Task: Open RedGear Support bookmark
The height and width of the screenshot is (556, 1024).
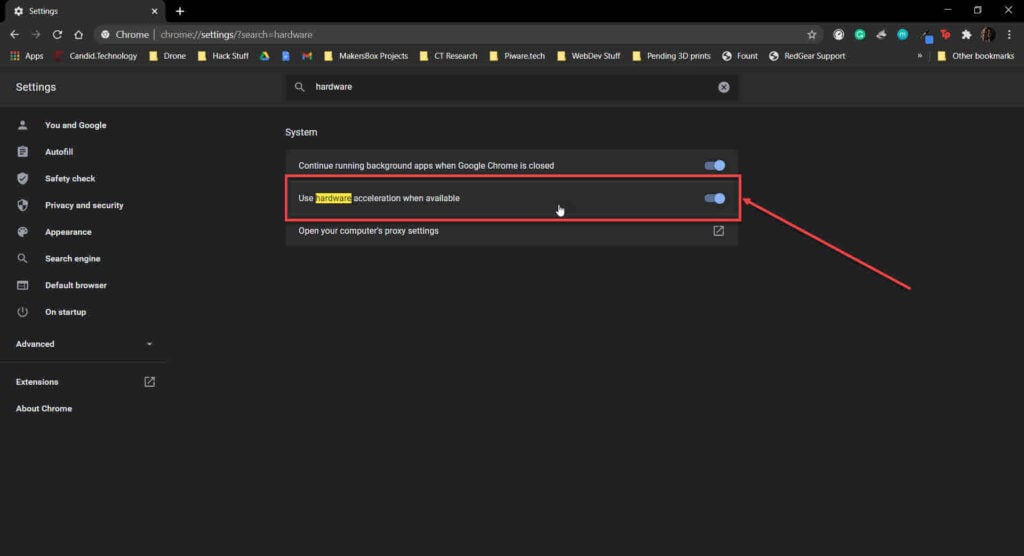Action: (x=807, y=56)
